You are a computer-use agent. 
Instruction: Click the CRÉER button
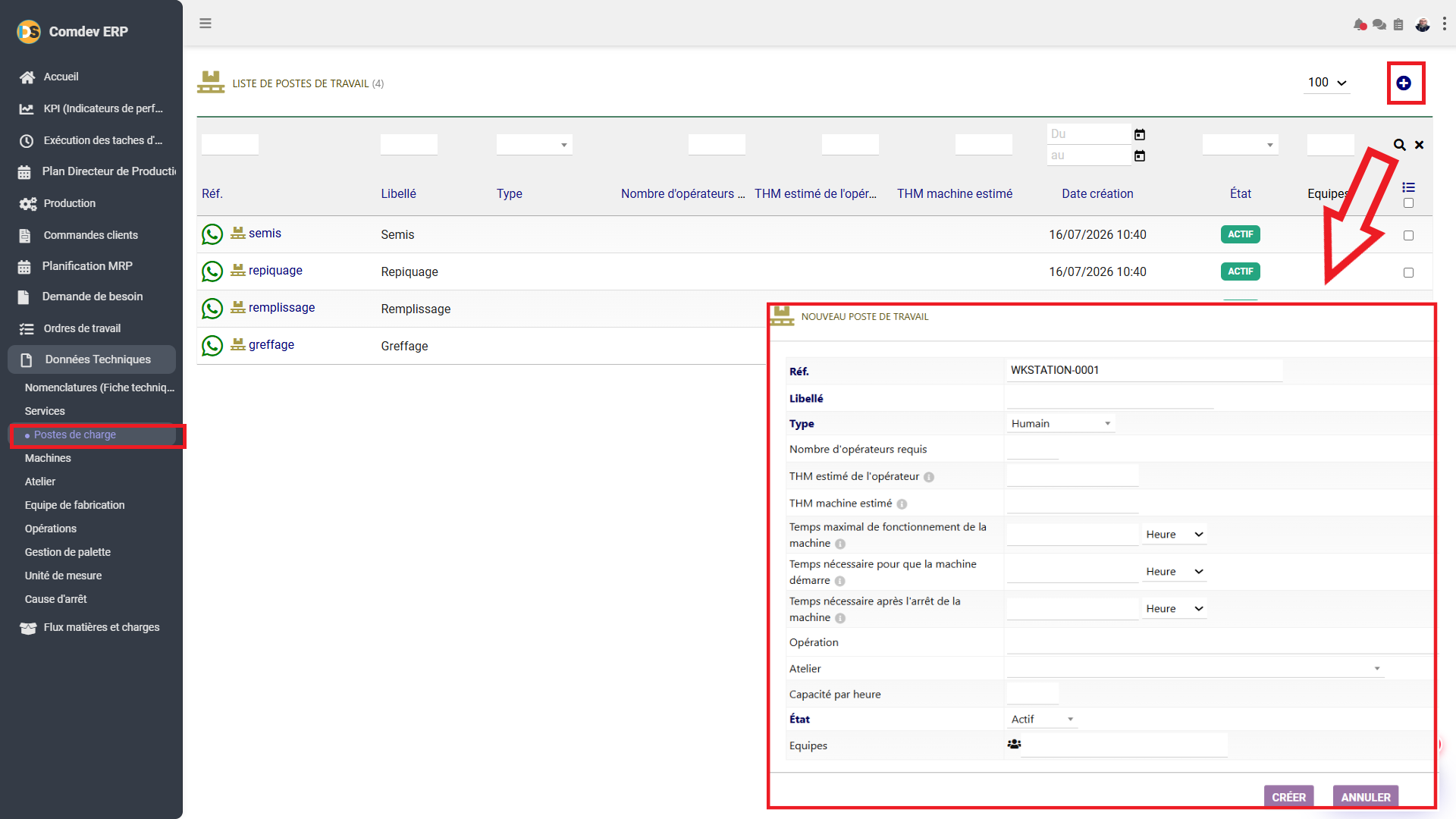(1288, 797)
